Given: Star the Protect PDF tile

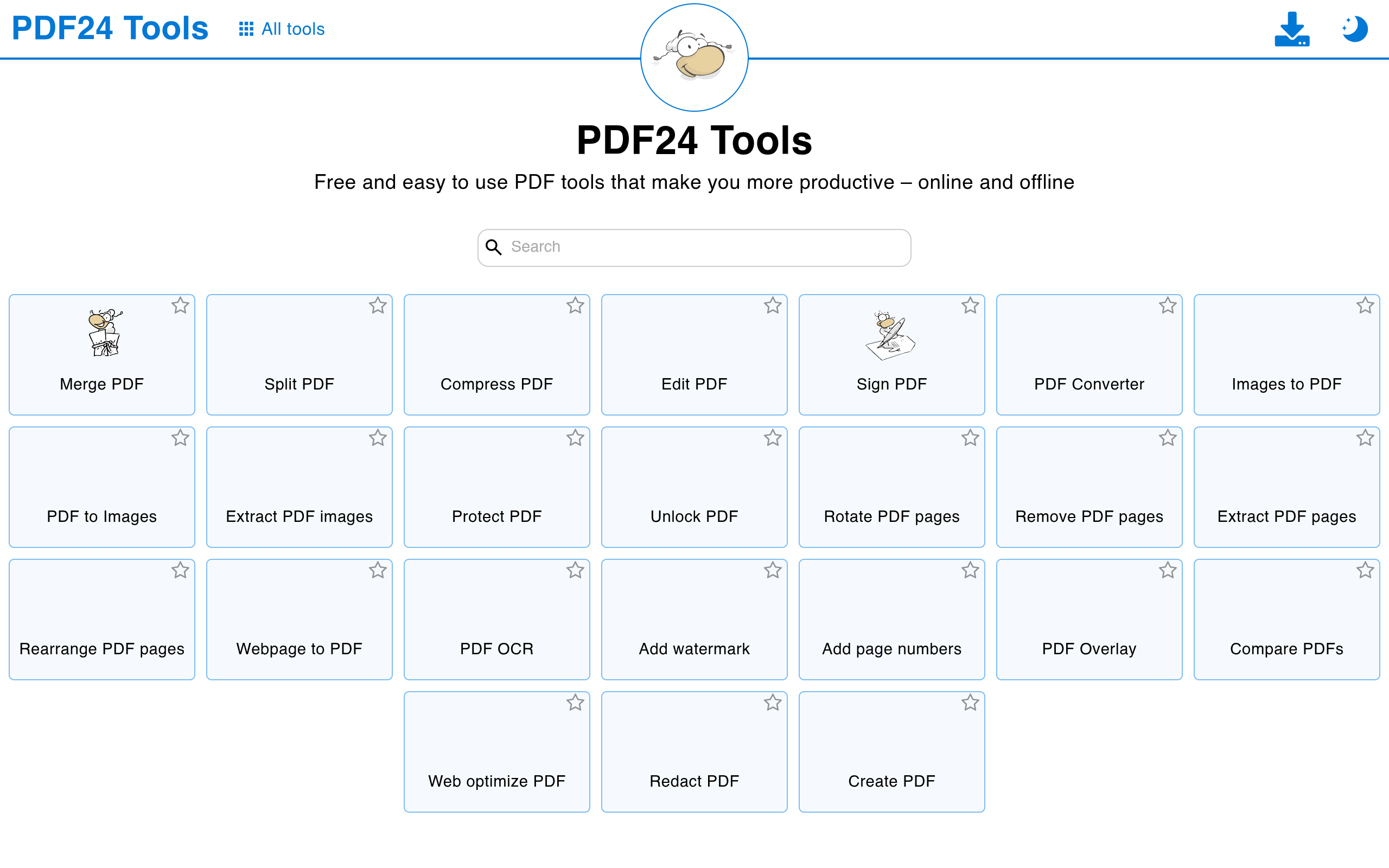Looking at the screenshot, I should [x=575, y=438].
